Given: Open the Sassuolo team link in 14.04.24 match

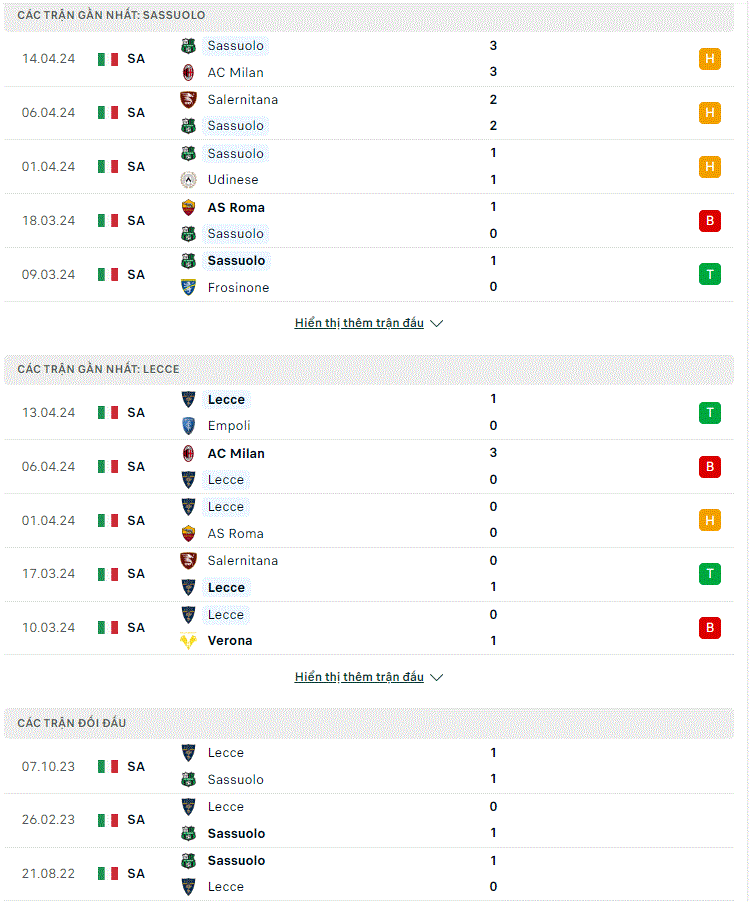Looking at the screenshot, I should 235,45.
